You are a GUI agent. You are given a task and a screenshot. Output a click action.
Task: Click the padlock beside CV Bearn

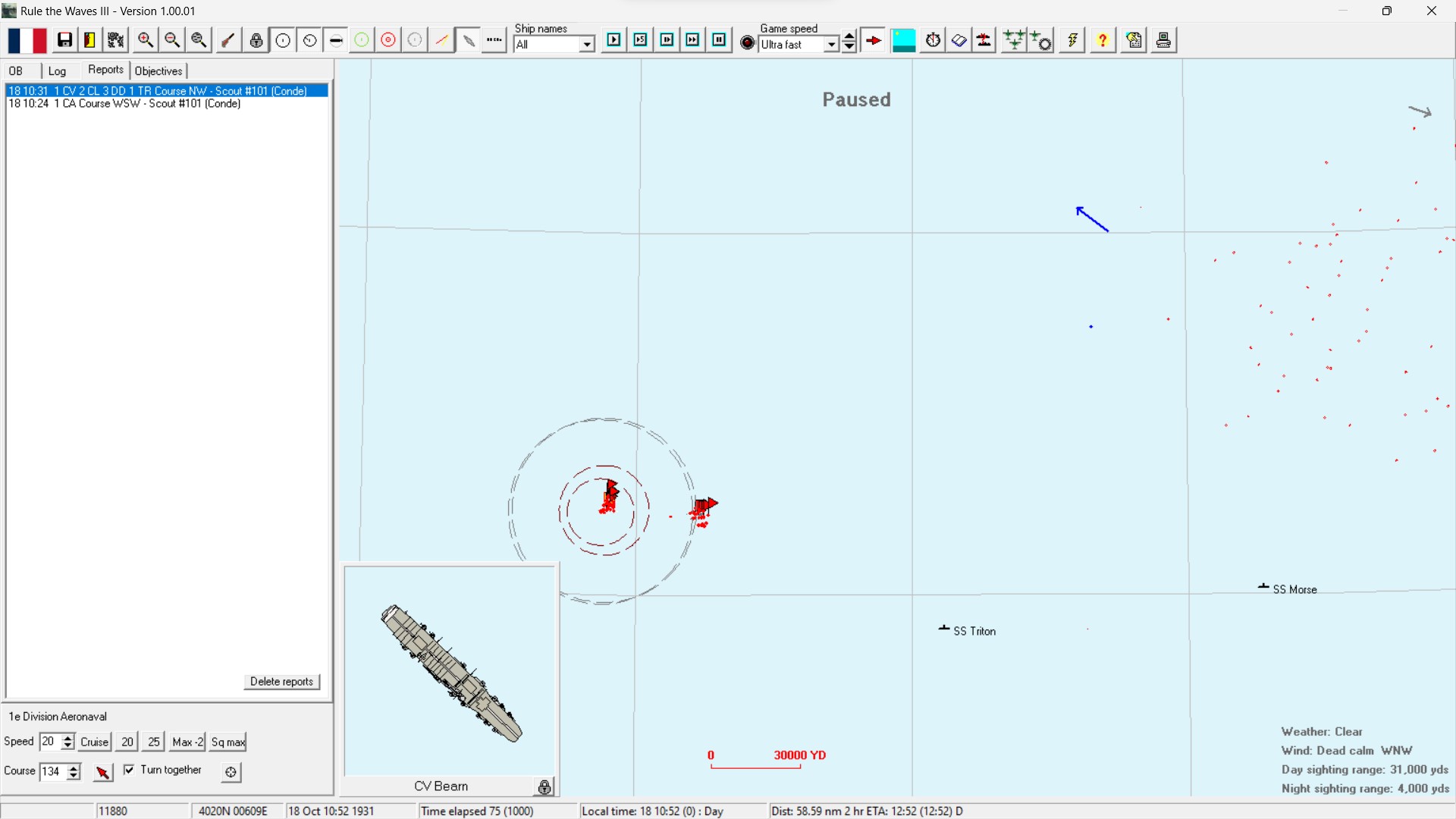[x=545, y=787]
